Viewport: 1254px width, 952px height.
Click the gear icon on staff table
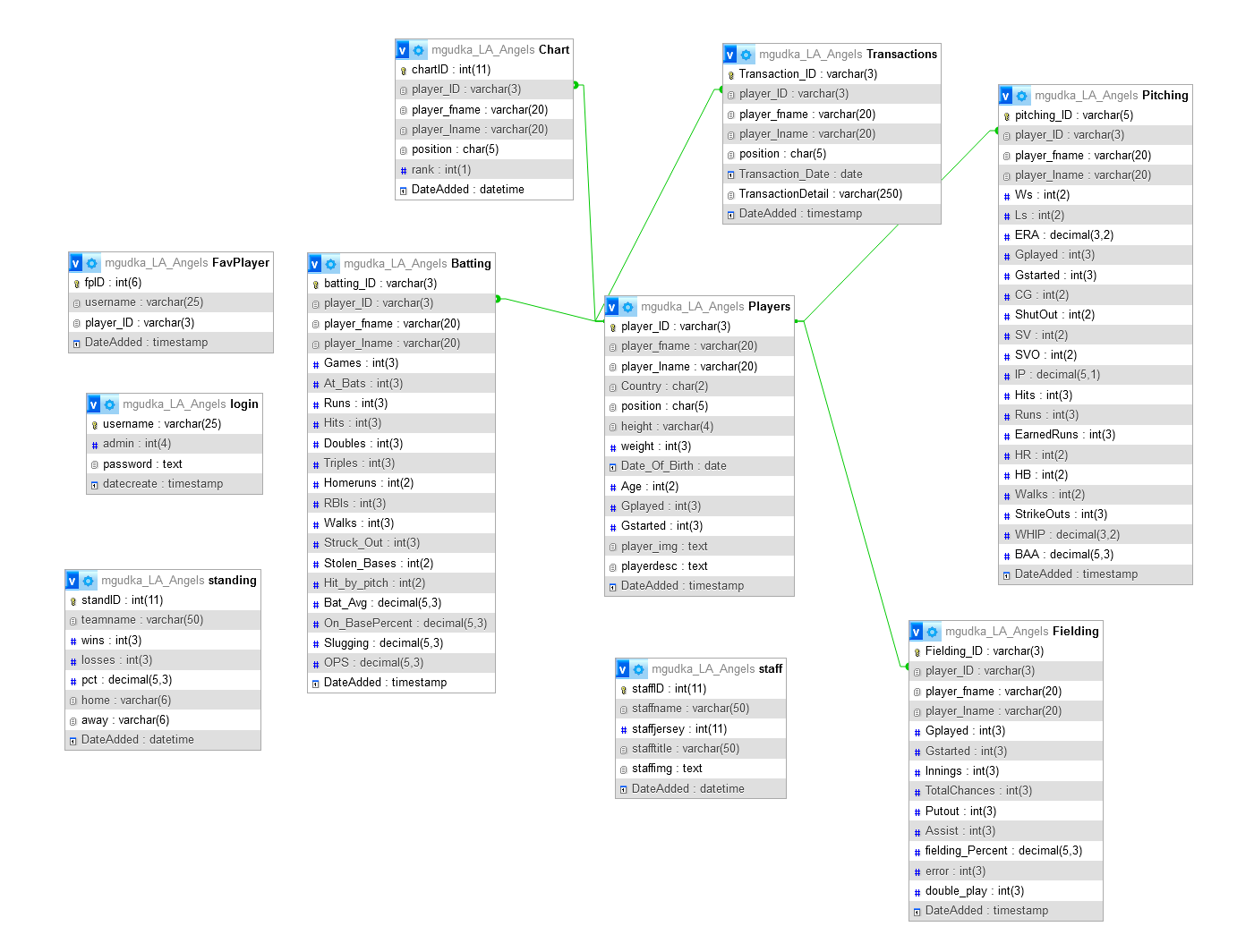point(638,669)
